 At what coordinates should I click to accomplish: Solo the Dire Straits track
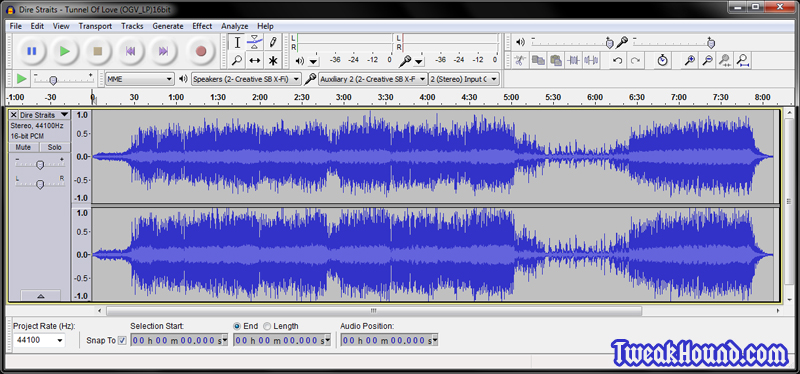(55, 147)
